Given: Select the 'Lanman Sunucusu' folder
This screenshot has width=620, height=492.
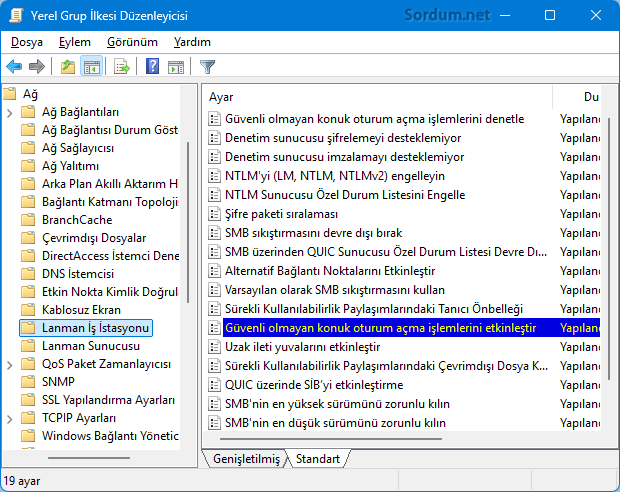Looking at the screenshot, I should point(91,346).
